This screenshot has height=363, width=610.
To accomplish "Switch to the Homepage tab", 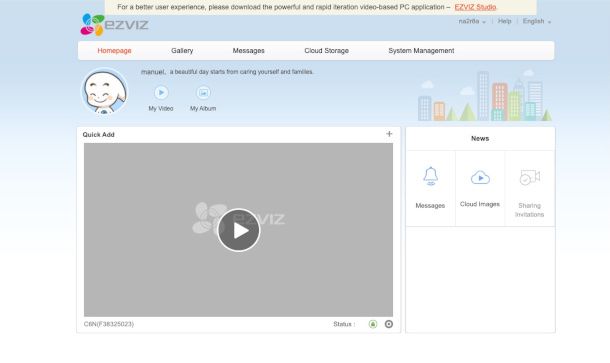I will pyautogui.click(x=114, y=51).
